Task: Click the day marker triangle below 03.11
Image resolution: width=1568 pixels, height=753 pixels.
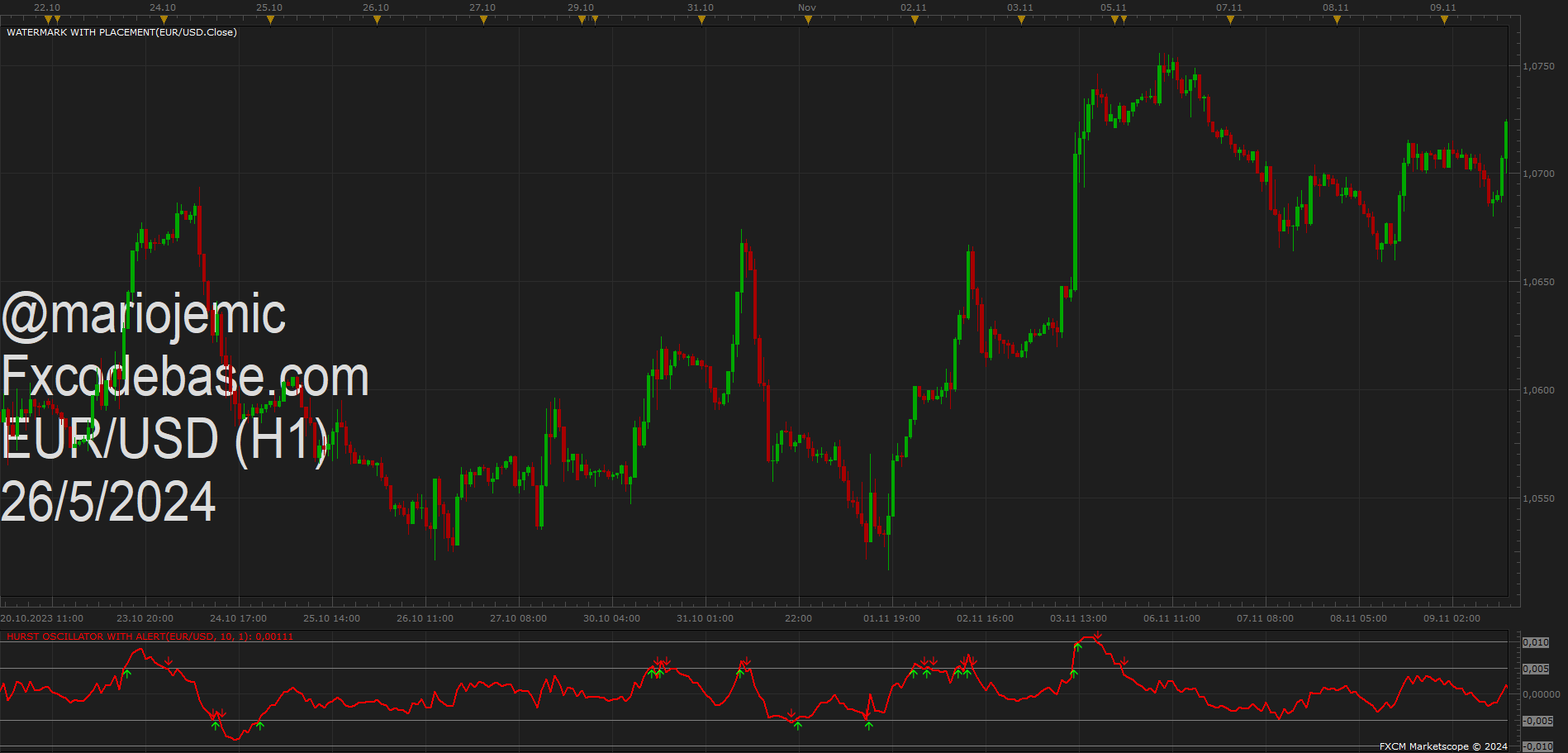Action: click(1021, 20)
